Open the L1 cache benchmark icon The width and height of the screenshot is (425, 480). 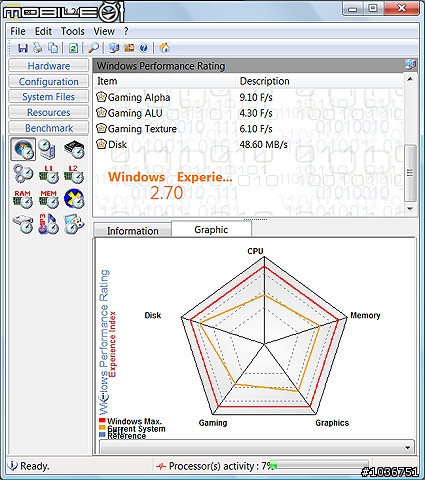pos(49,174)
